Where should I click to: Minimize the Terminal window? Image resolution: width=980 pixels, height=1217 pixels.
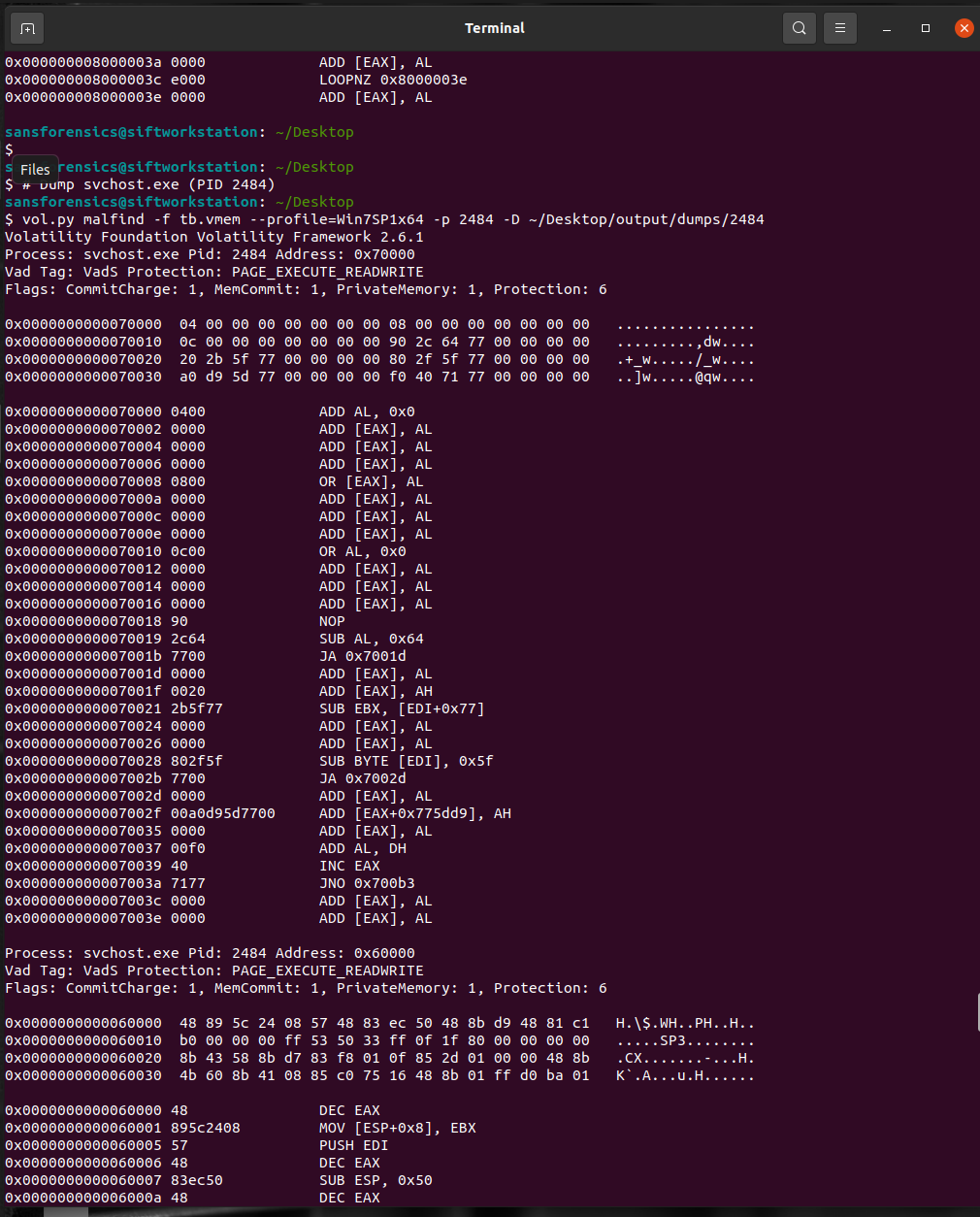point(888,28)
